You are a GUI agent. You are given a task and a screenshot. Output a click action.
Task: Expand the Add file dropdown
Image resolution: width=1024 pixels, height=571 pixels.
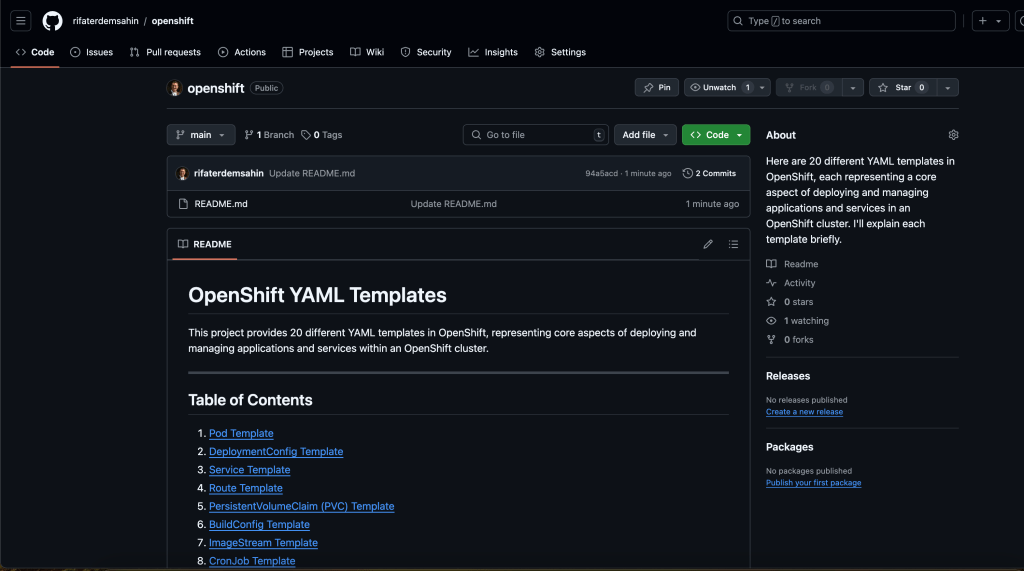click(645, 135)
